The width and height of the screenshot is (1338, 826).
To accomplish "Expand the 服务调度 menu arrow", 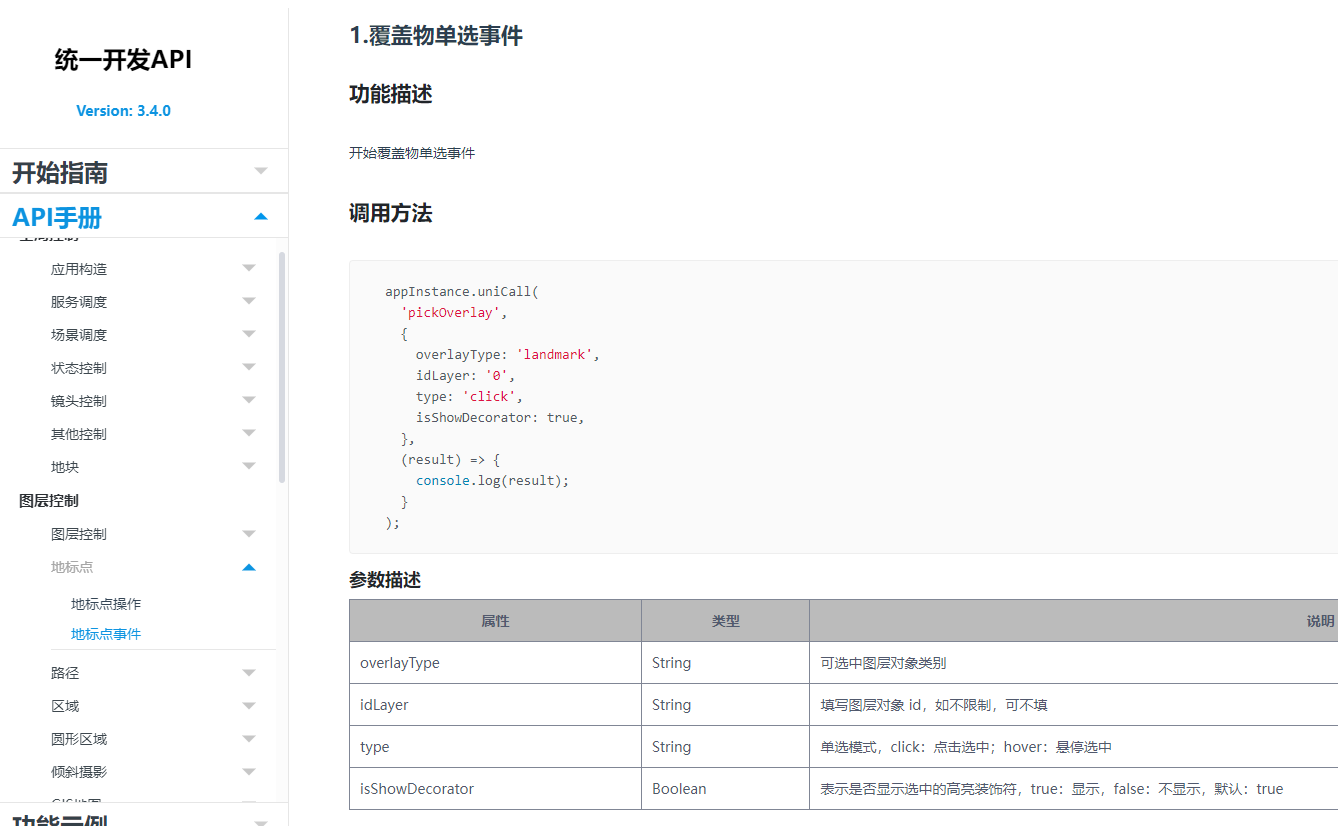I will 249,301.
